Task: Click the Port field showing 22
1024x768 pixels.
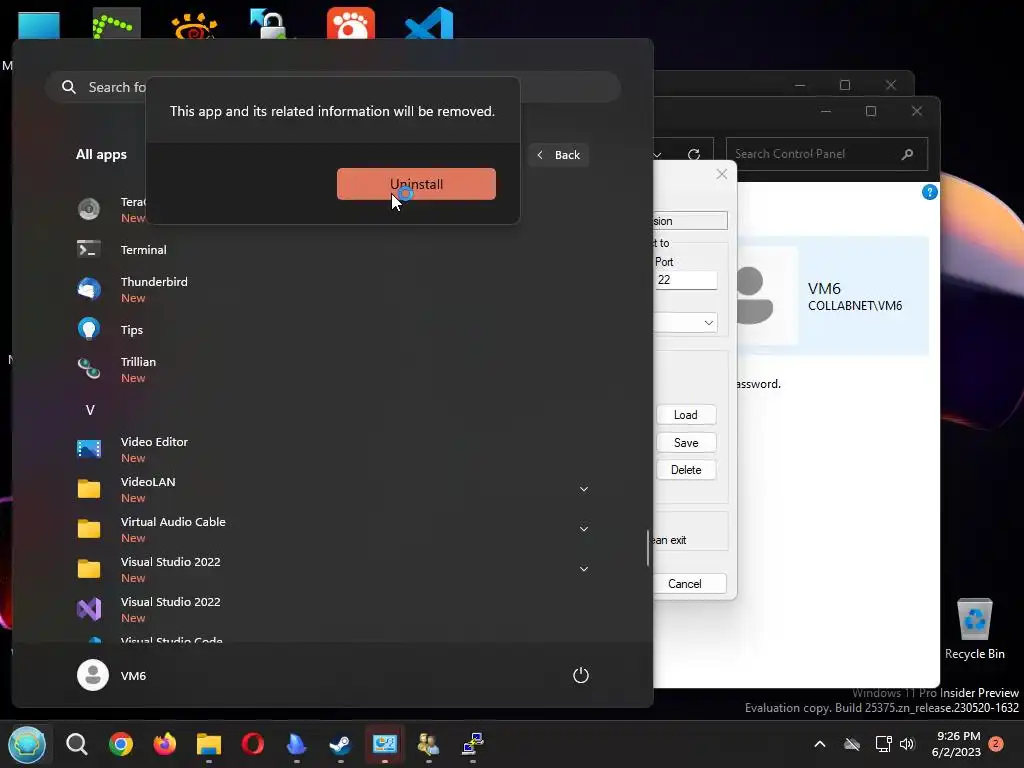Action: coord(686,280)
